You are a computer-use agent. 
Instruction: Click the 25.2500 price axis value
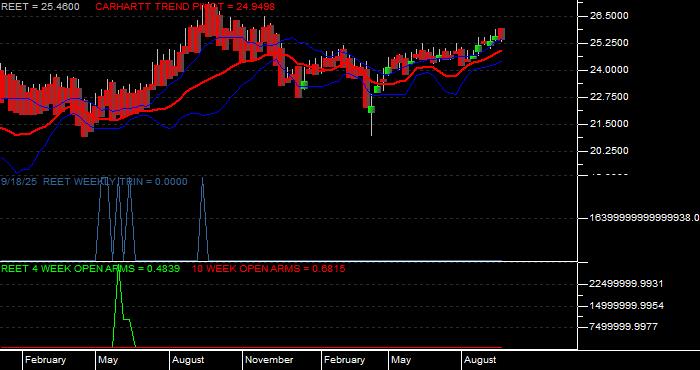609,43
